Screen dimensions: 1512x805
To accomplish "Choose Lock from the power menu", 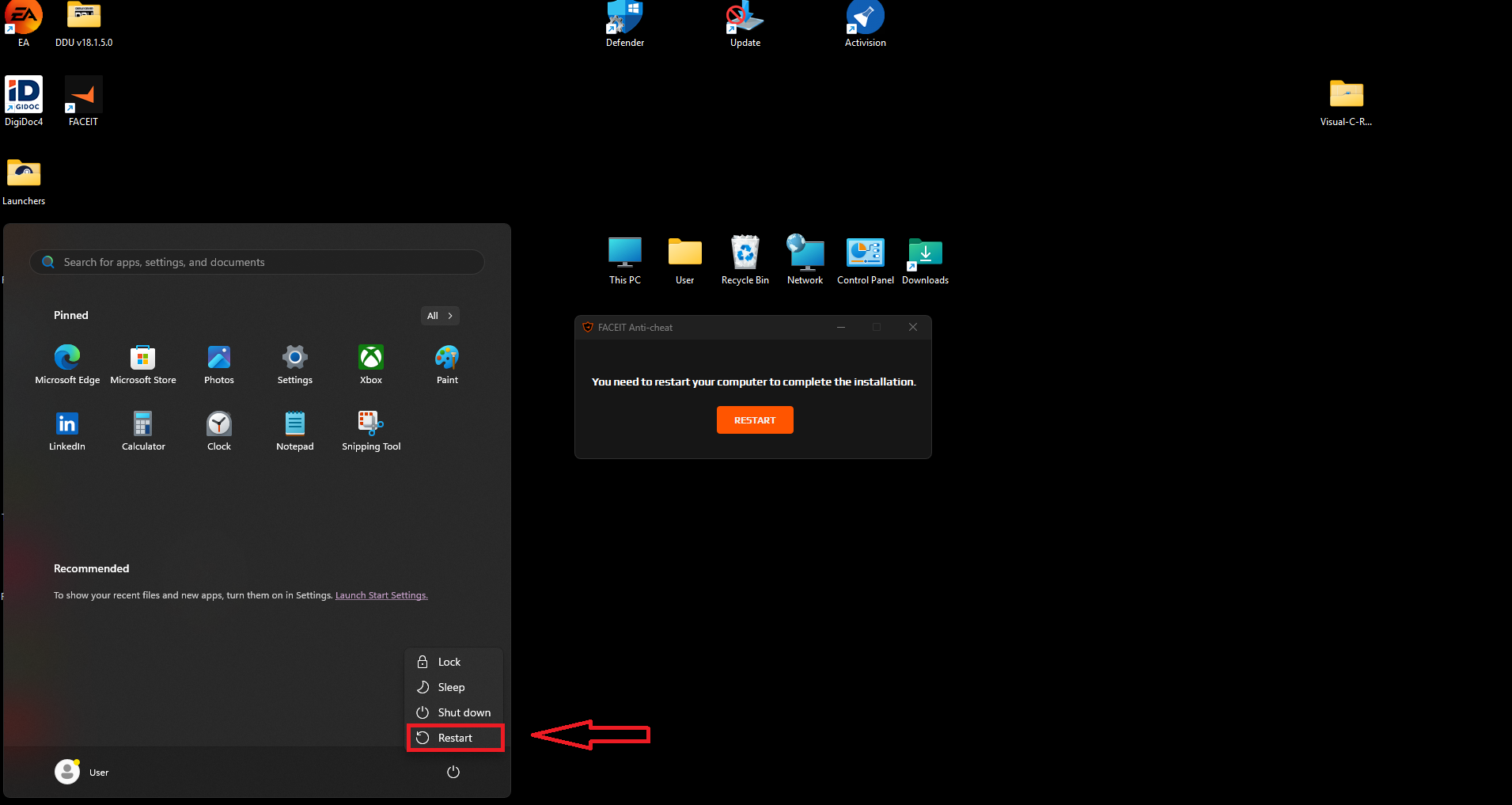I will pyautogui.click(x=454, y=662).
